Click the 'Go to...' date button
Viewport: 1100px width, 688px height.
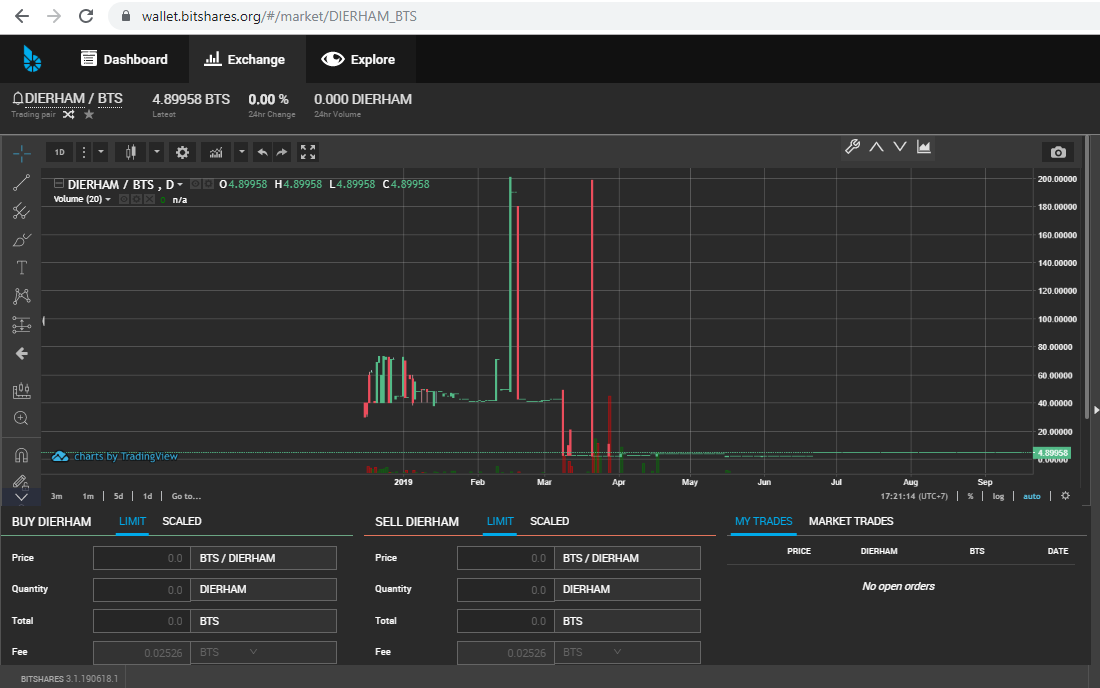[186, 496]
